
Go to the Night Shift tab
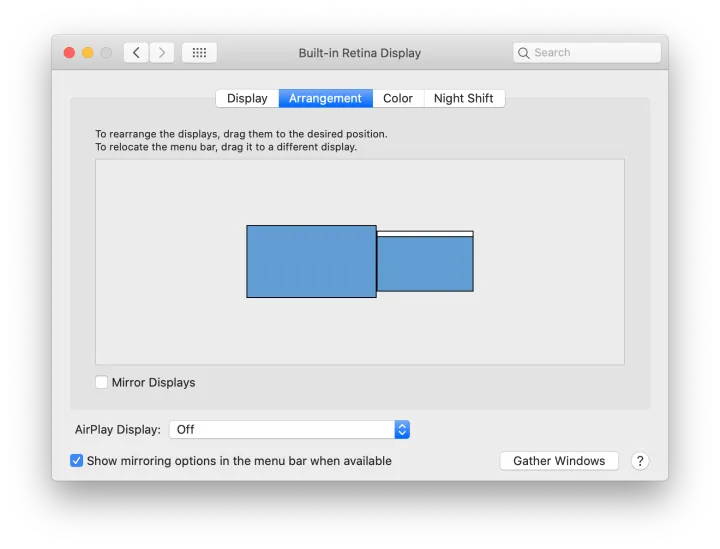click(x=464, y=98)
